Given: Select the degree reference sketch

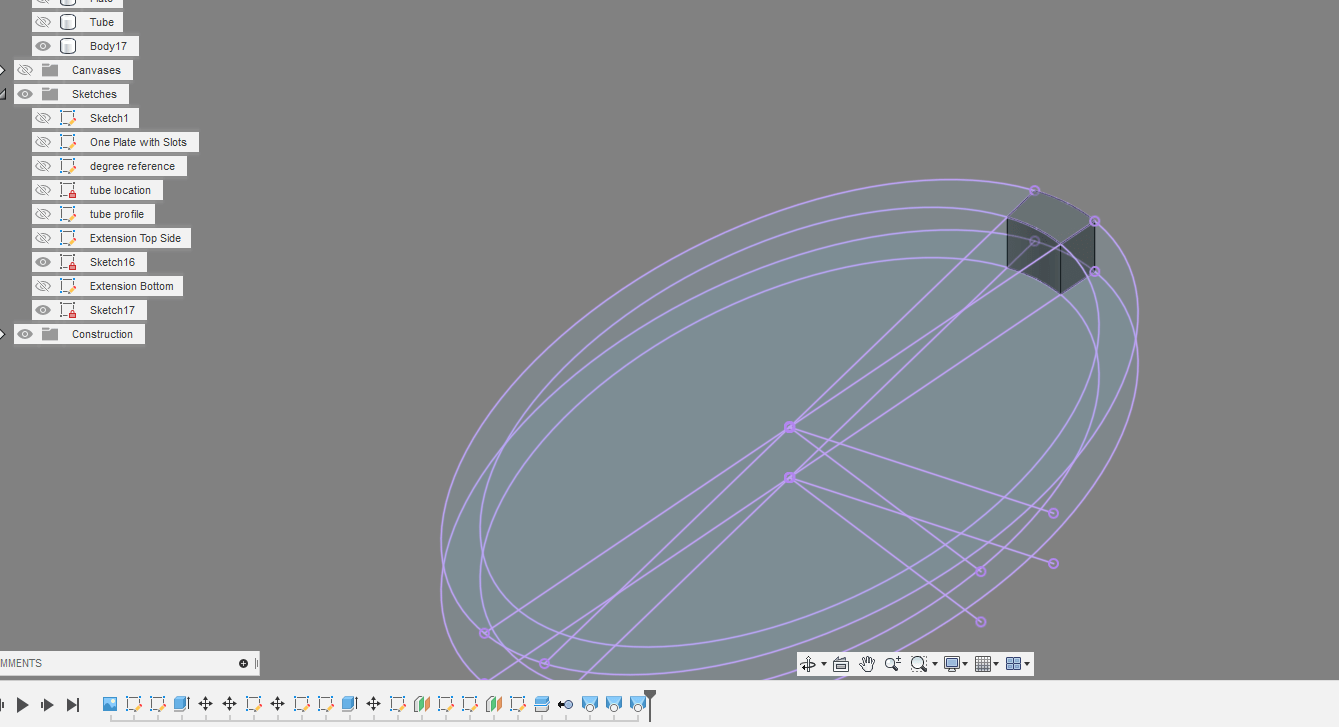Looking at the screenshot, I should [x=132, y=166].
